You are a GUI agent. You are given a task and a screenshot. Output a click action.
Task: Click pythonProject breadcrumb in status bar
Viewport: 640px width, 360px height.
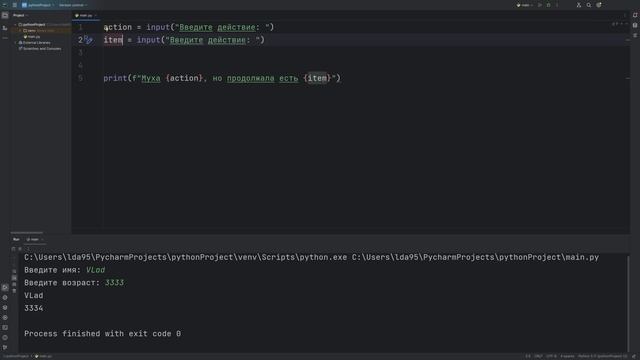pyautogui.click(x=16, y=356)
